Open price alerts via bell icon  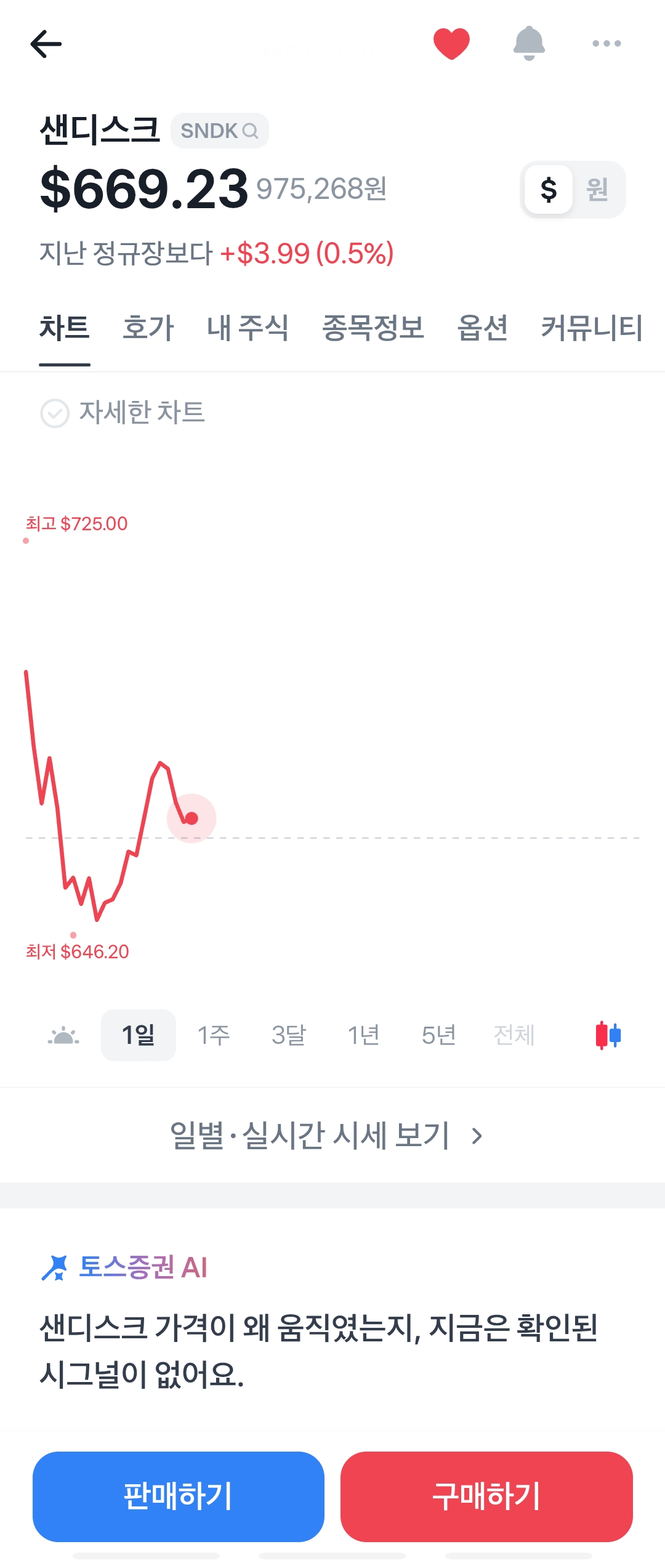tap(529, 43)
